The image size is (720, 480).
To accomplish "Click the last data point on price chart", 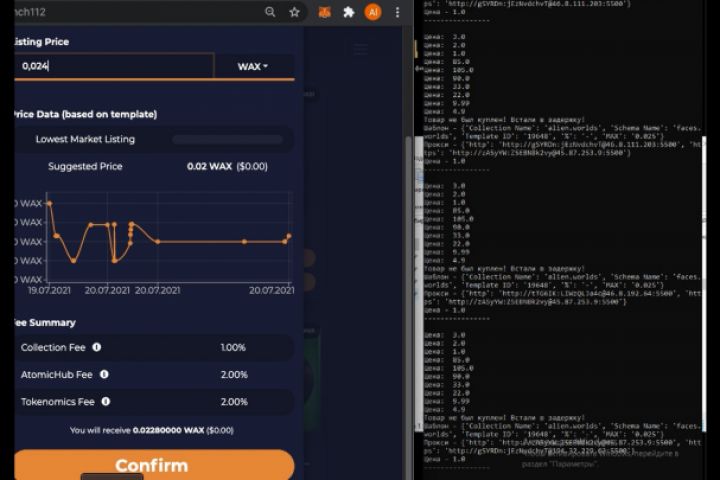I will tap(289, 236).
